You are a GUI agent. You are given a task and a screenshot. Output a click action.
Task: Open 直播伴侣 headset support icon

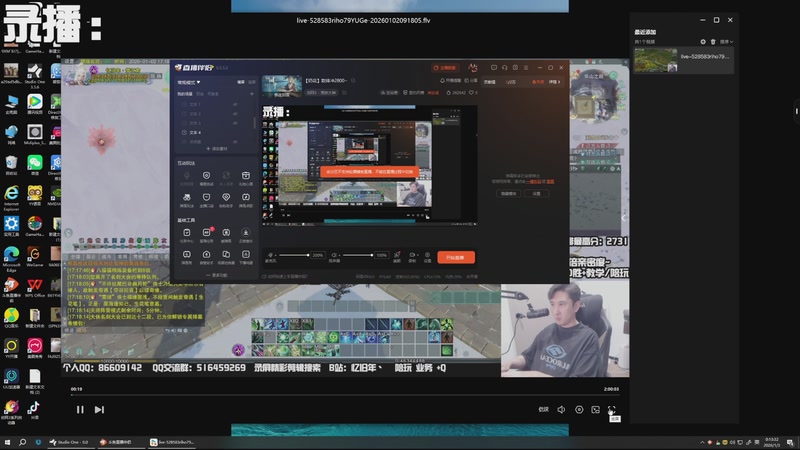pos(505,67)
